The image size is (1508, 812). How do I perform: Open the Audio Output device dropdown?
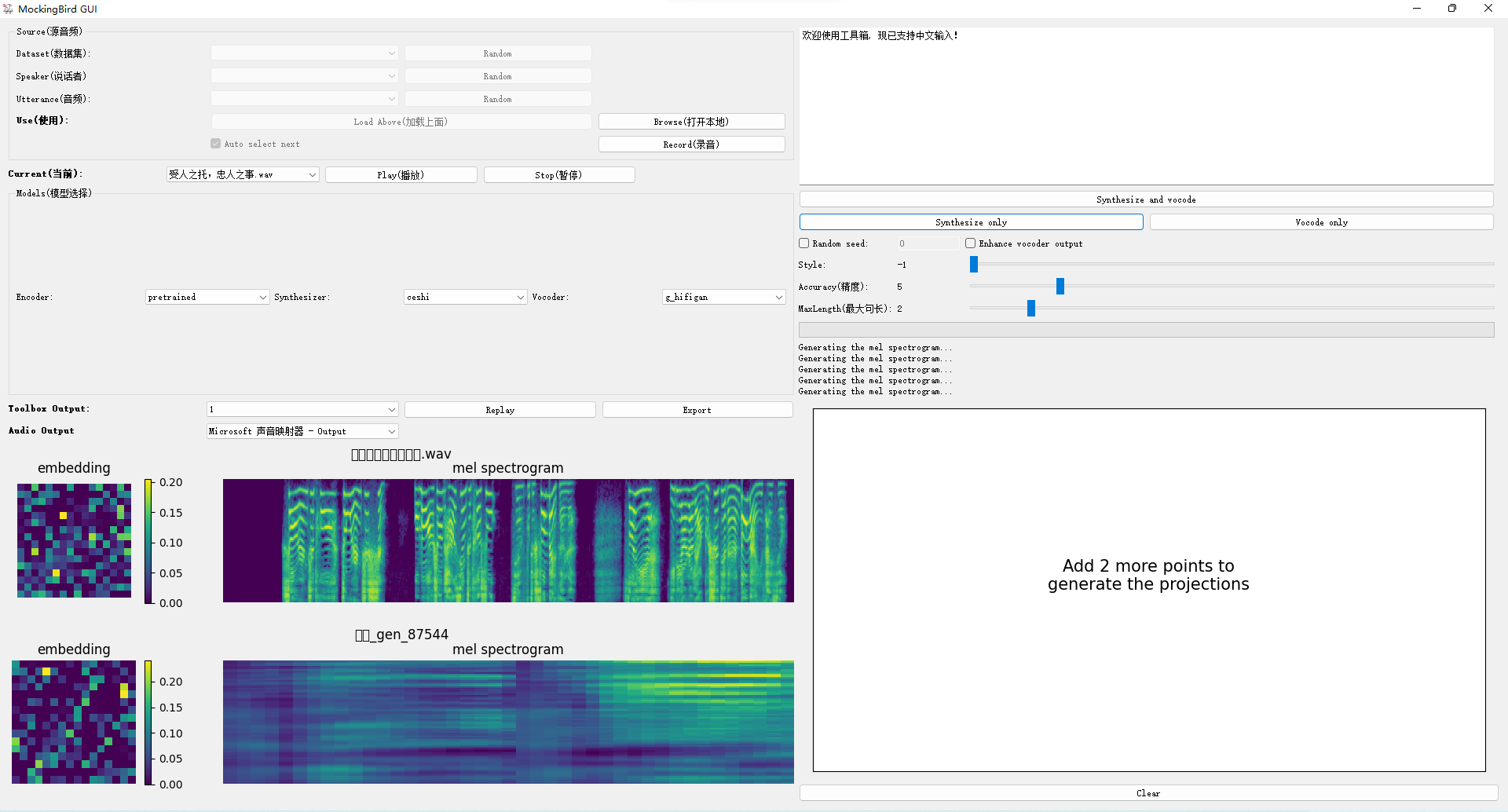302,431
